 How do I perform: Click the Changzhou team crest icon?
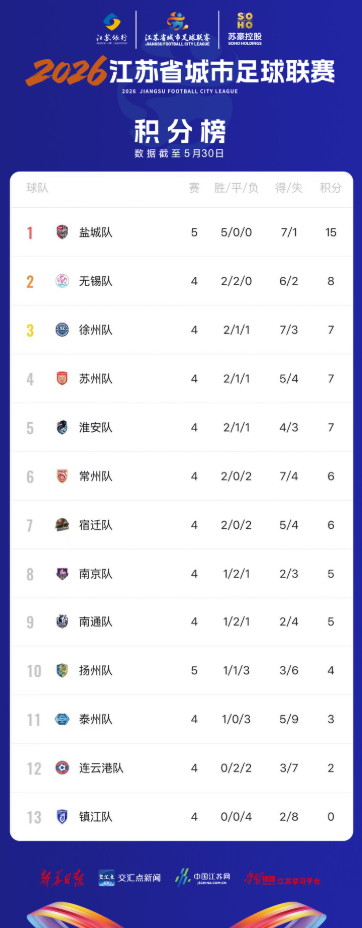click(62, 476)
